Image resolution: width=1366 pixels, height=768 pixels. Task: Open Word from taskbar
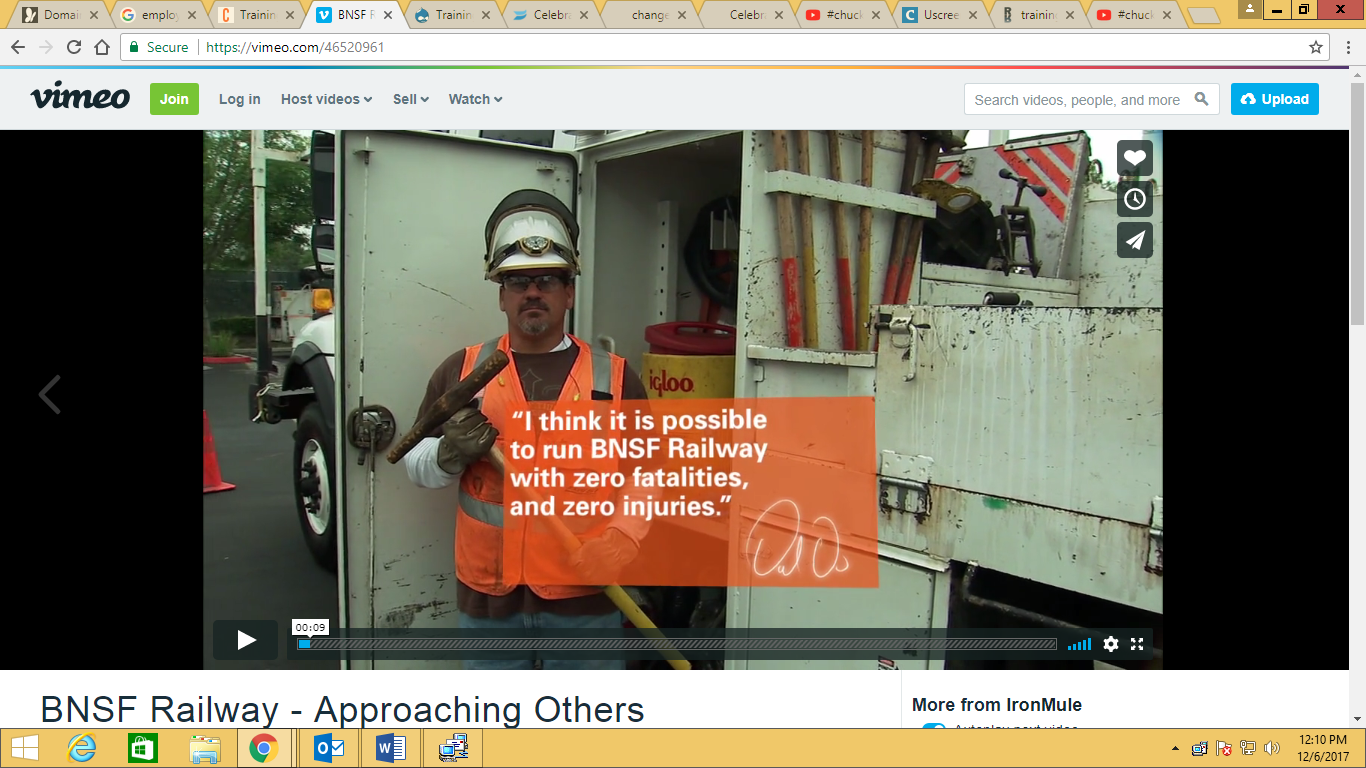(x=389, y=748)
